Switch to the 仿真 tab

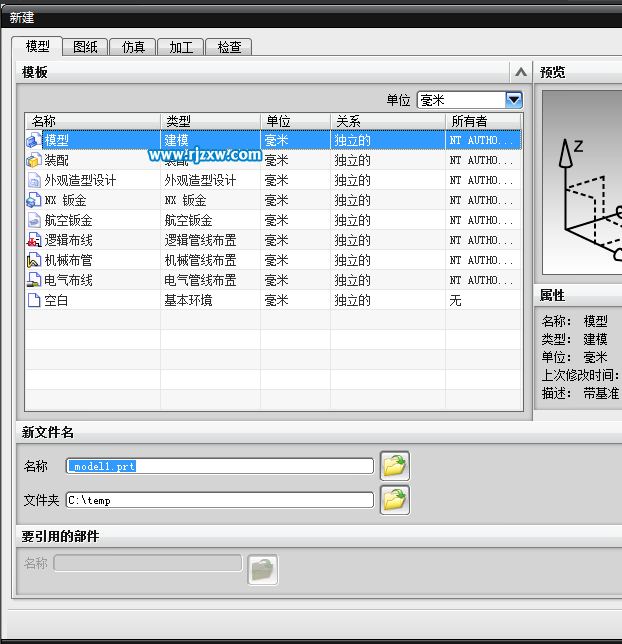tap(133, 47)
